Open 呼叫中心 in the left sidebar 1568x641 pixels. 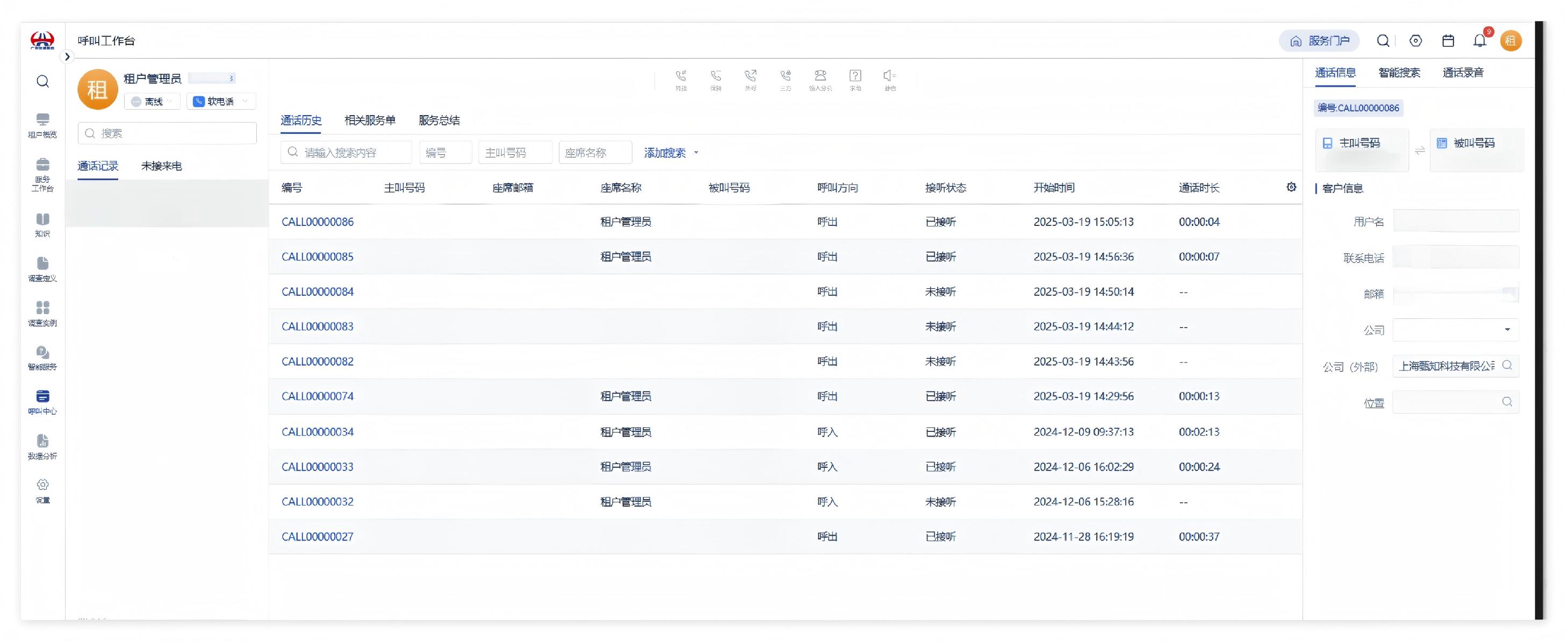42,402
